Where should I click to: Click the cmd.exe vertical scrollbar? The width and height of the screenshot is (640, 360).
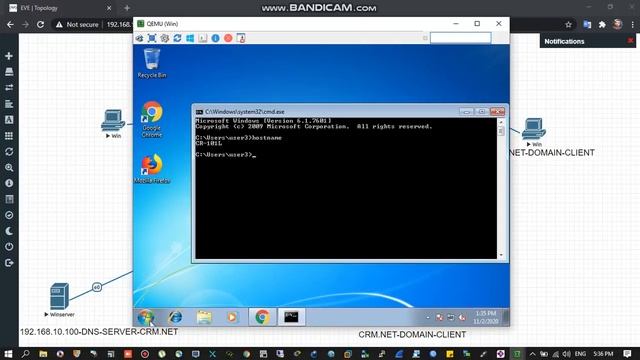(501, 188)
